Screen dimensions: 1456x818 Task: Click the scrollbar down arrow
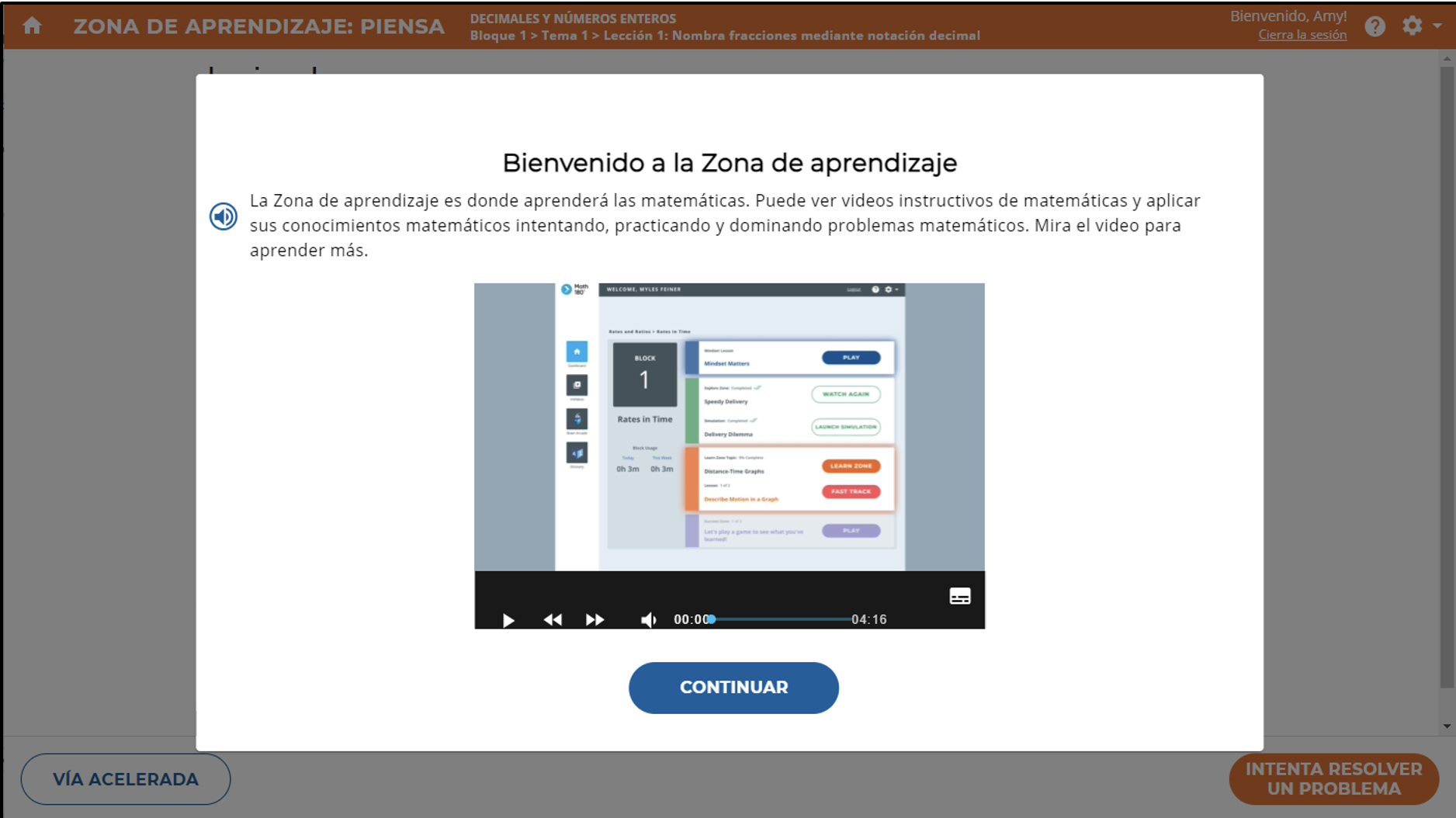(x=1447, y=727)
